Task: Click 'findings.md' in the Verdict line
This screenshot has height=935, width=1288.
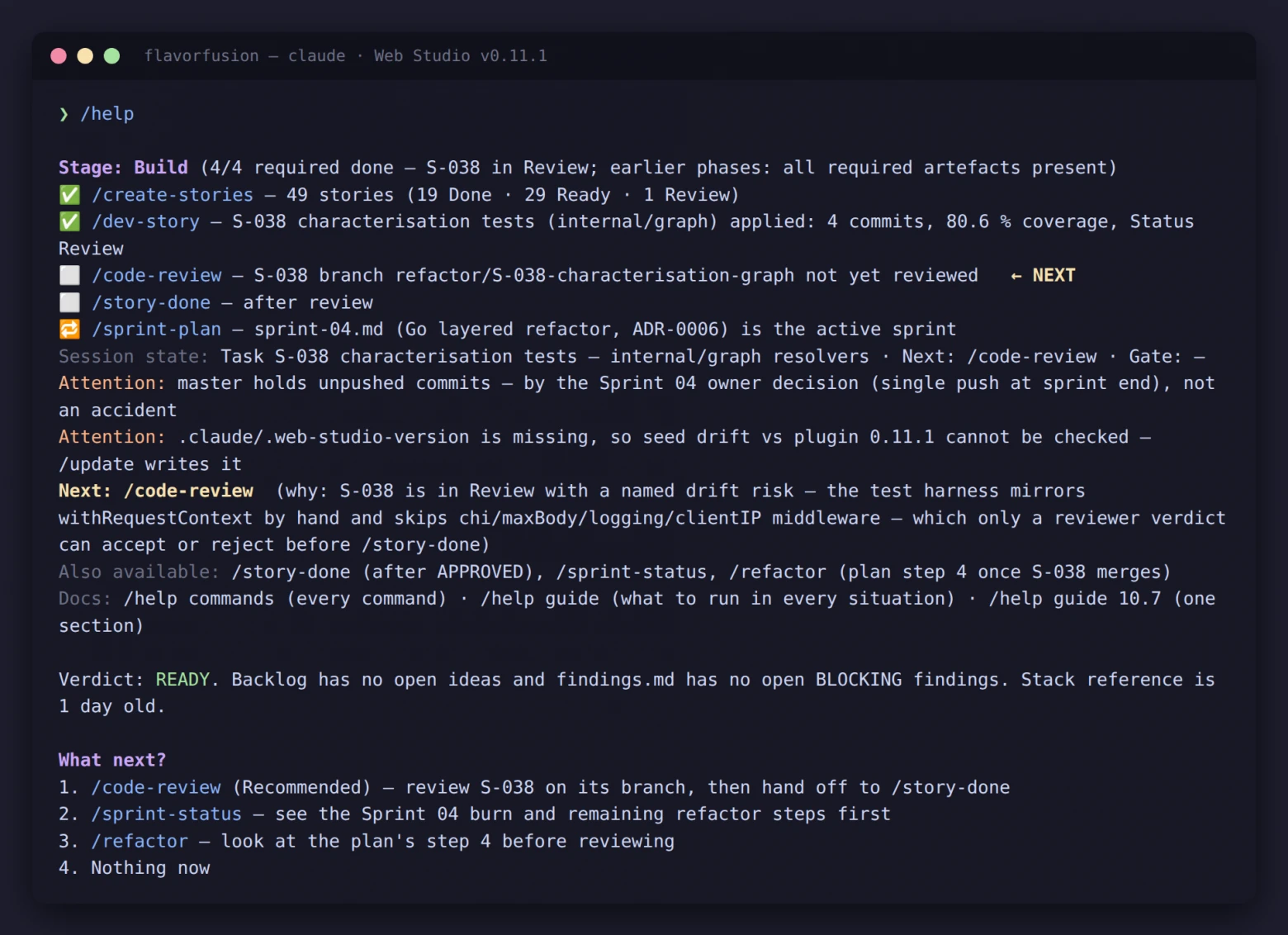Action: click(x=615, y=680)
